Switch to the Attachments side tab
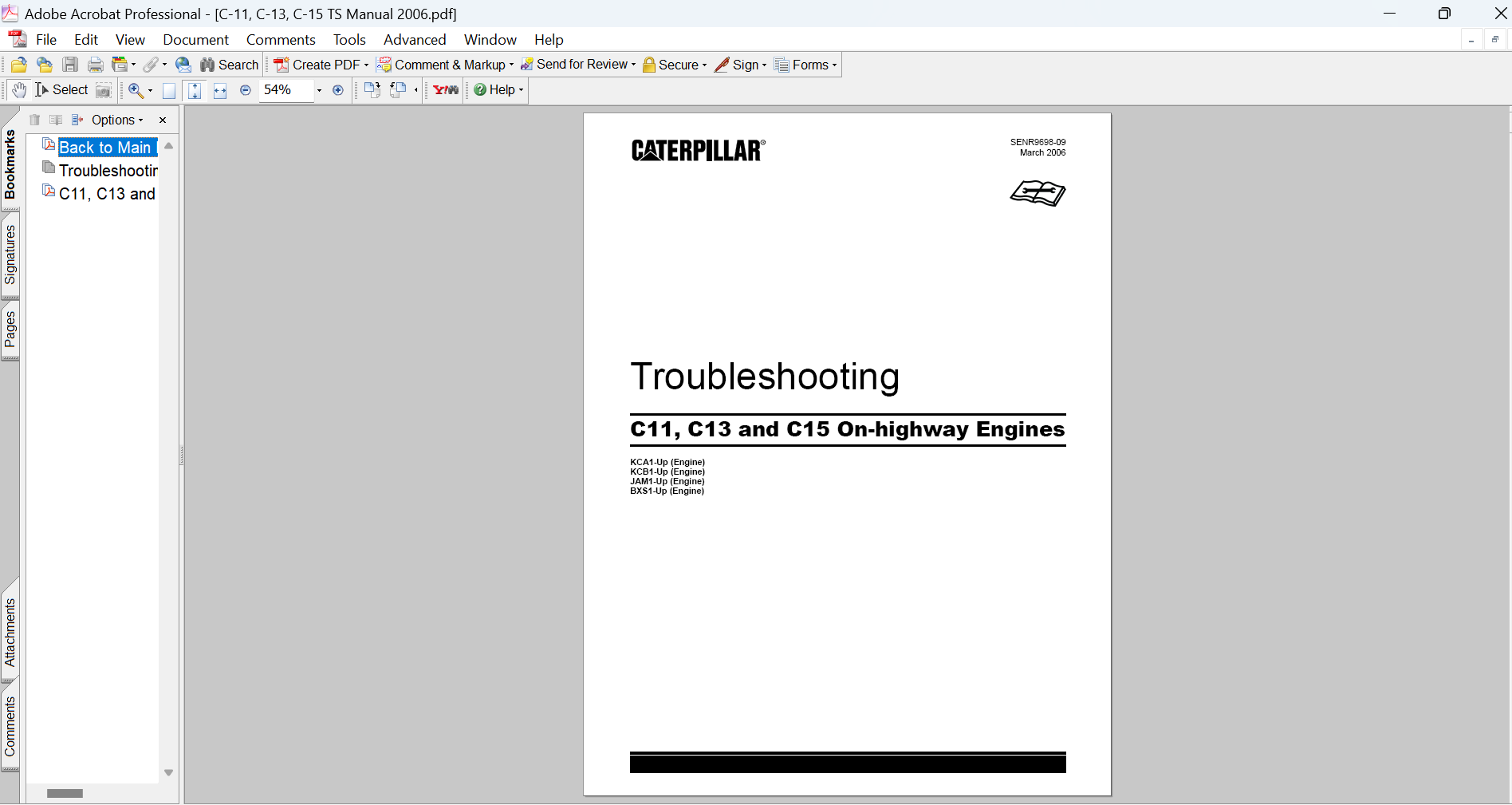This screenshot has width=1512, height=805. pyautogui.click(x=10, y=633)
